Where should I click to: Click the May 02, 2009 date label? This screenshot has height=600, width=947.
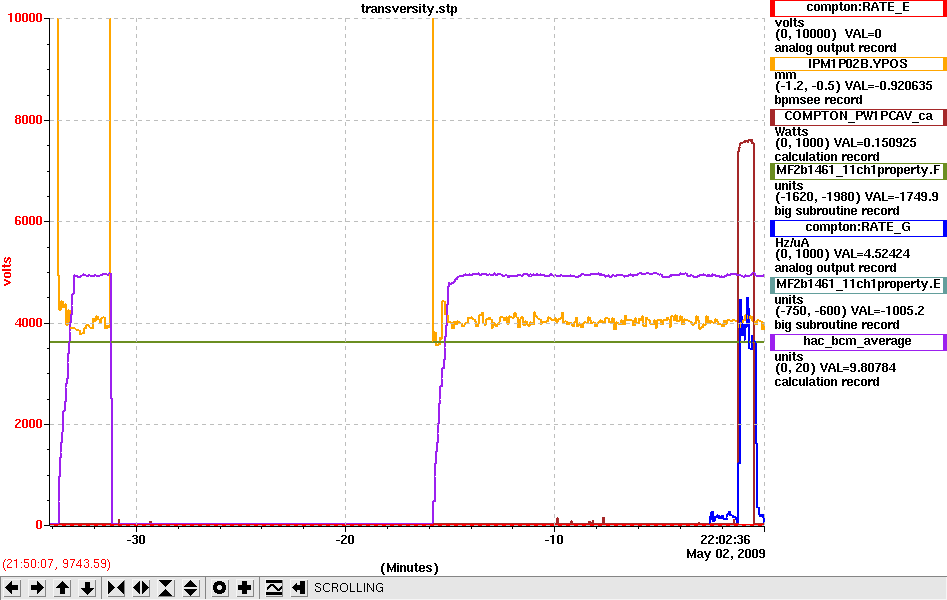click(725, 553)
